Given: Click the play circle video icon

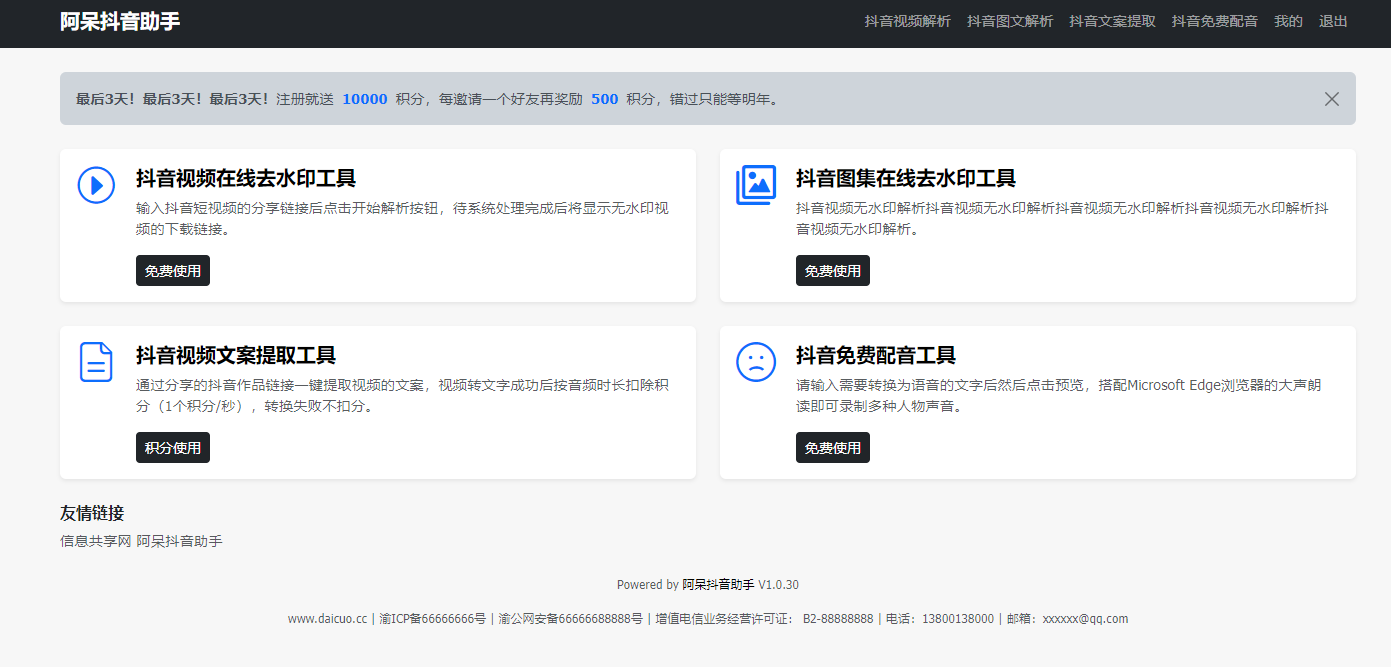Looking at the screenshot, I should 96,185.
